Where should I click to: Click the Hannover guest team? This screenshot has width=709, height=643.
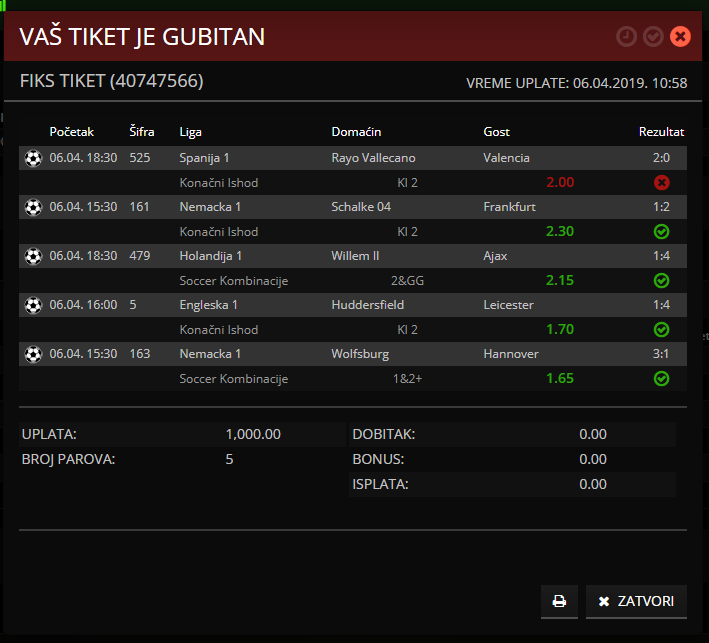click(x=511, y=354)
